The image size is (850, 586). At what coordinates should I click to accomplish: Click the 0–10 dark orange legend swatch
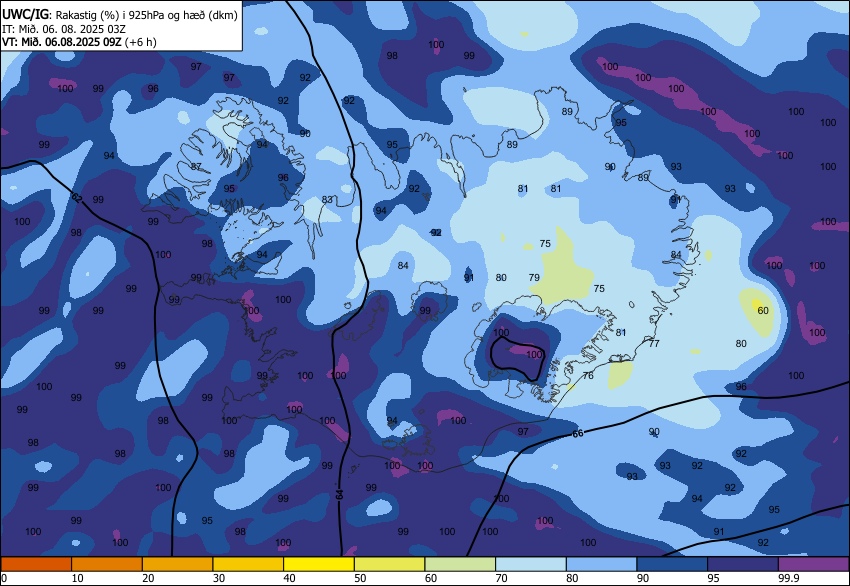[x=36, y=564]
